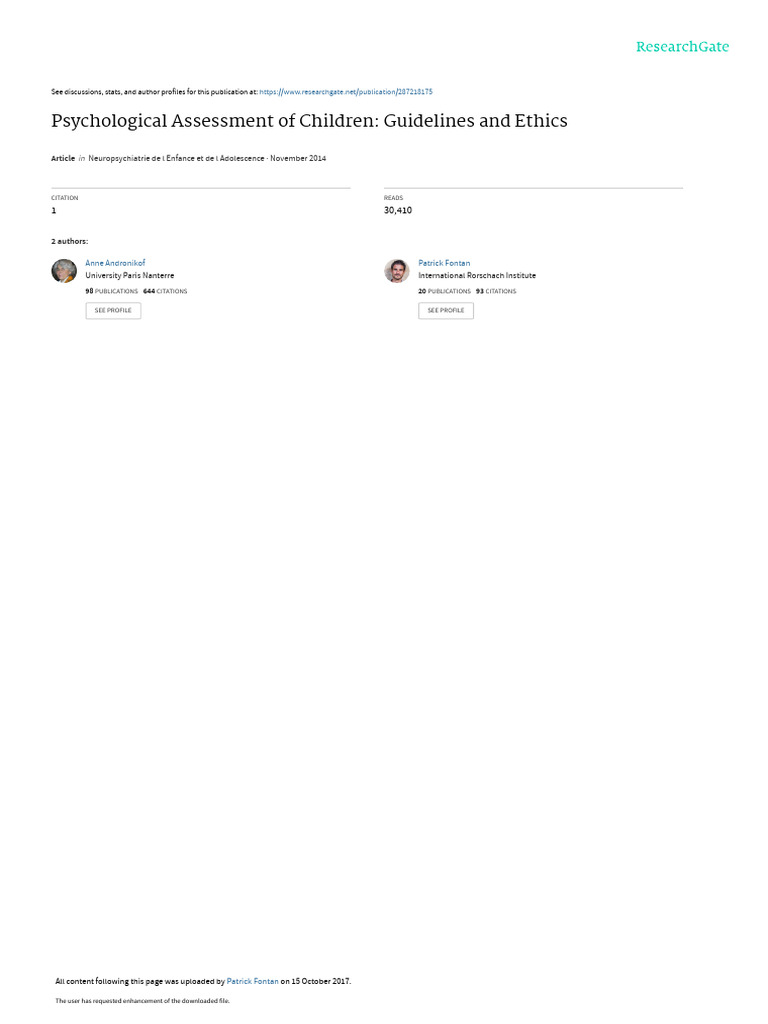
Task: Click the 644 citations stat
Action: (165, 291)
